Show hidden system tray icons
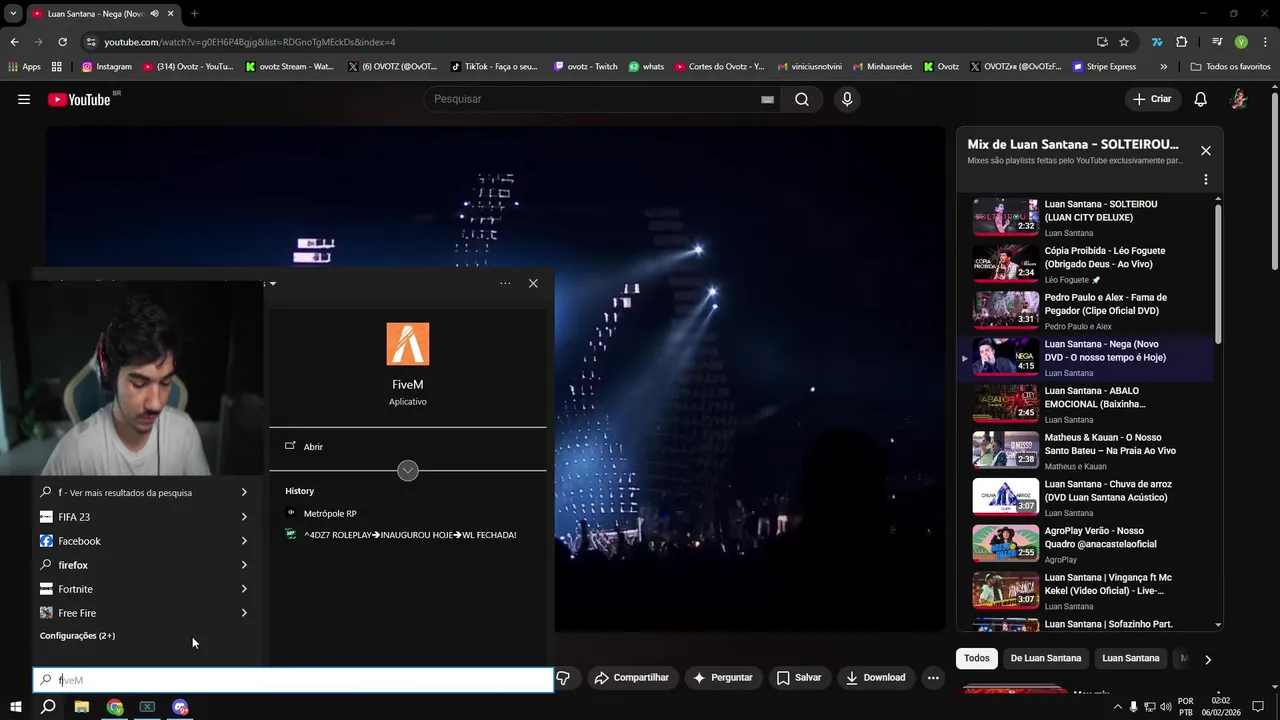1280x720 pixels. (1117, 707)
